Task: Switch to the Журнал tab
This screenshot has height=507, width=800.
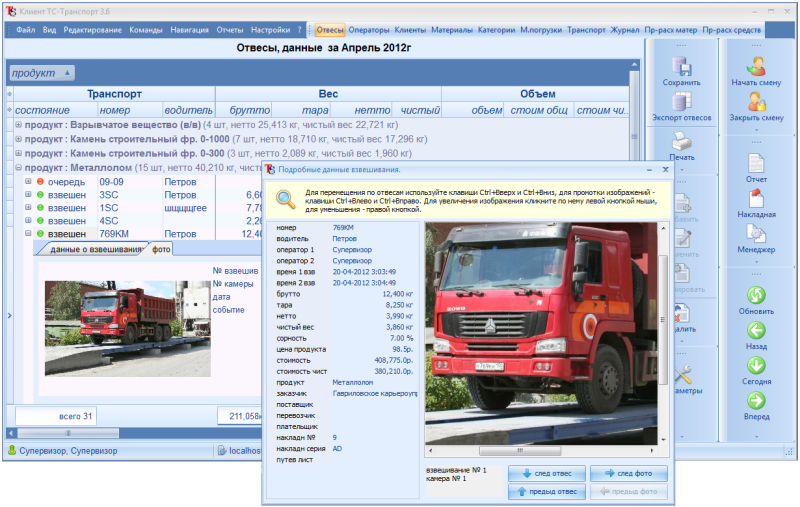Action: point(625,30)
